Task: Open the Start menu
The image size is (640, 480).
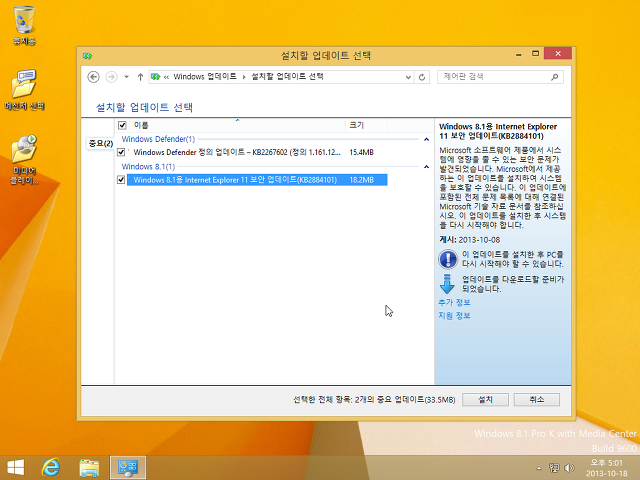Action: pos(16,468)
